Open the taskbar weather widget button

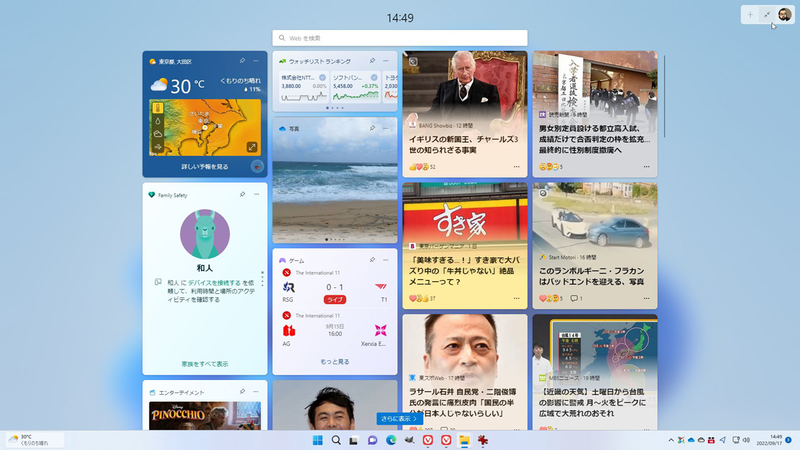point(35,440)
